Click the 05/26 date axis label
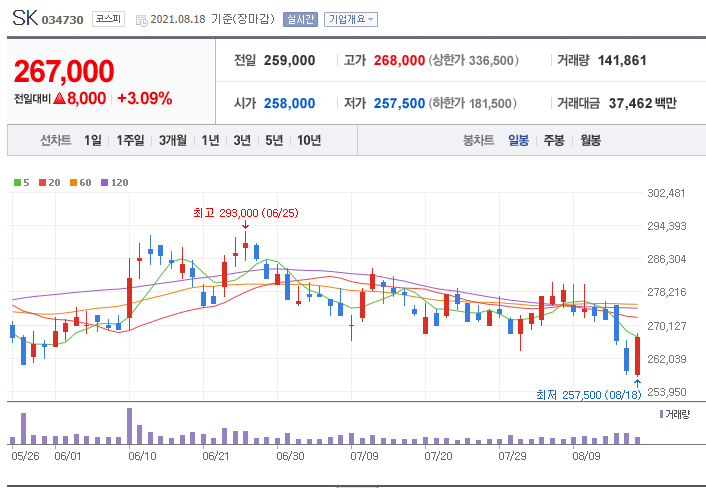706x488 pixels. pos(25,456)
